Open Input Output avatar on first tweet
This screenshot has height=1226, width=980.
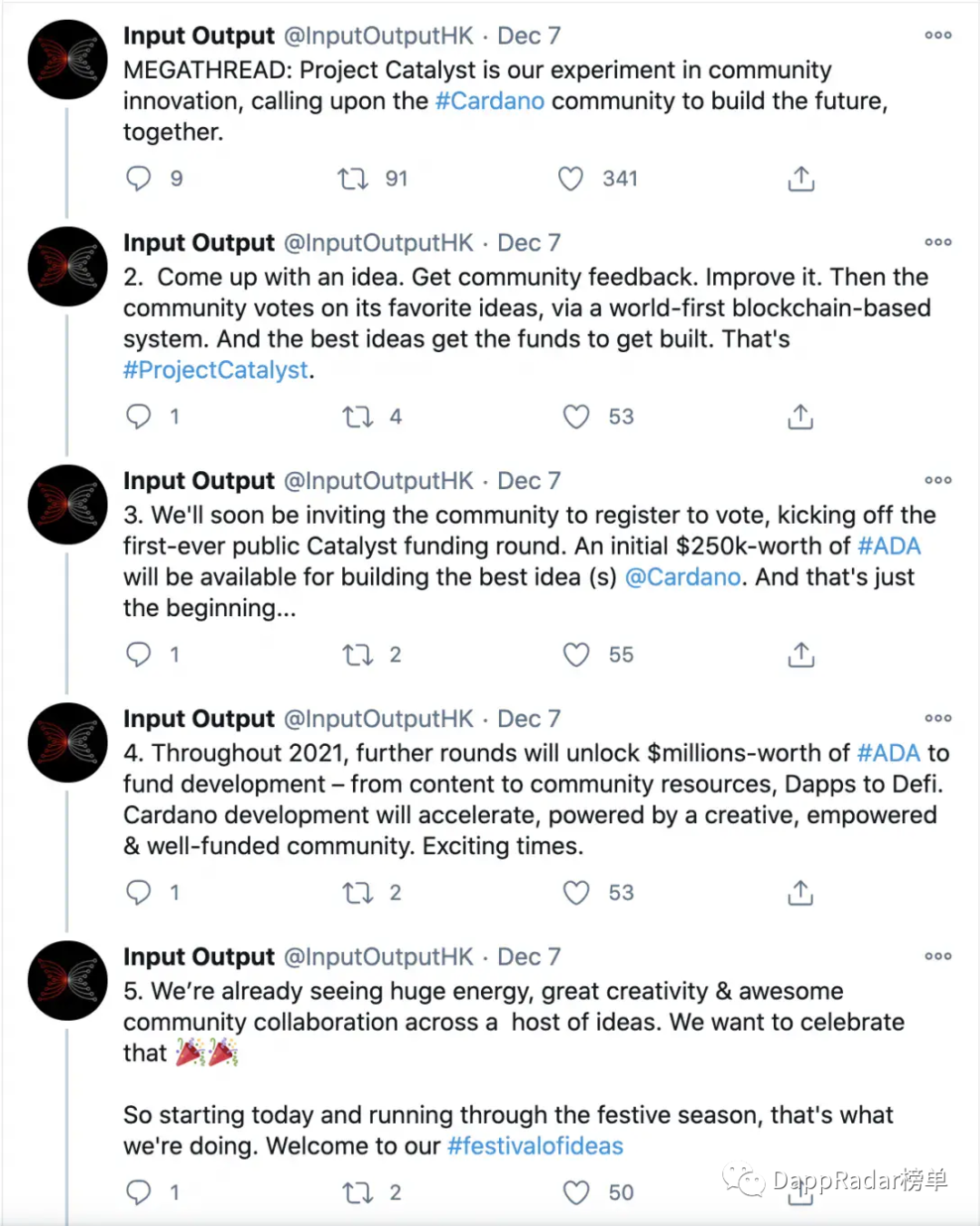coord(68,60)
